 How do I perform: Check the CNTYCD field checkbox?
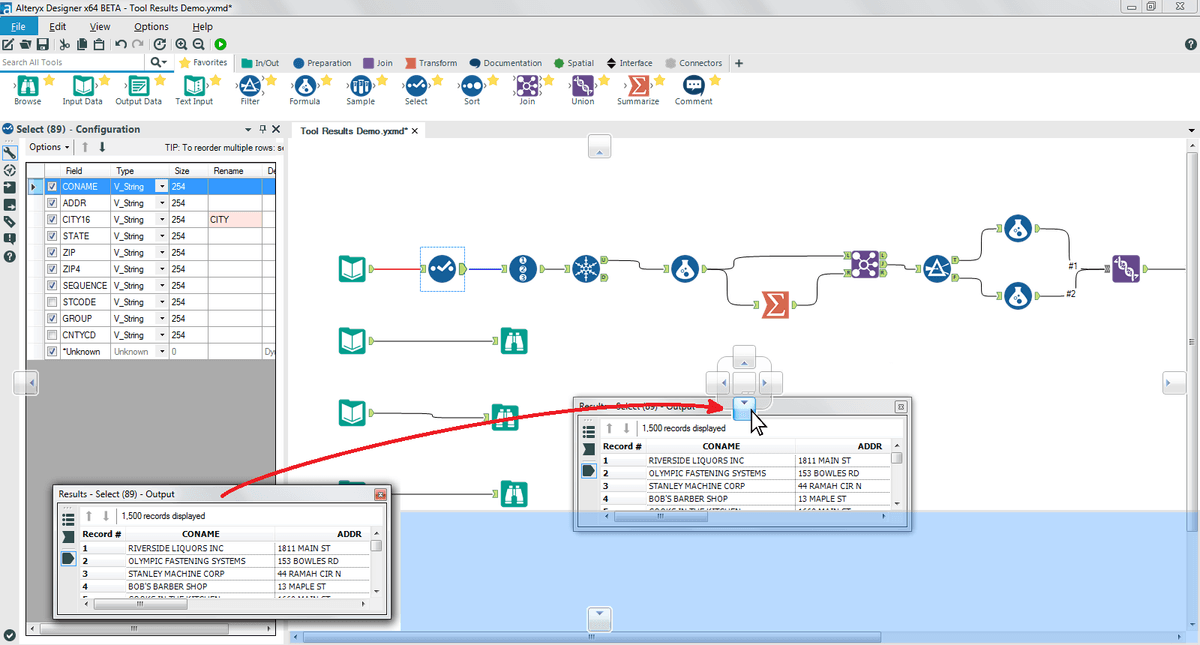[52, 335]
